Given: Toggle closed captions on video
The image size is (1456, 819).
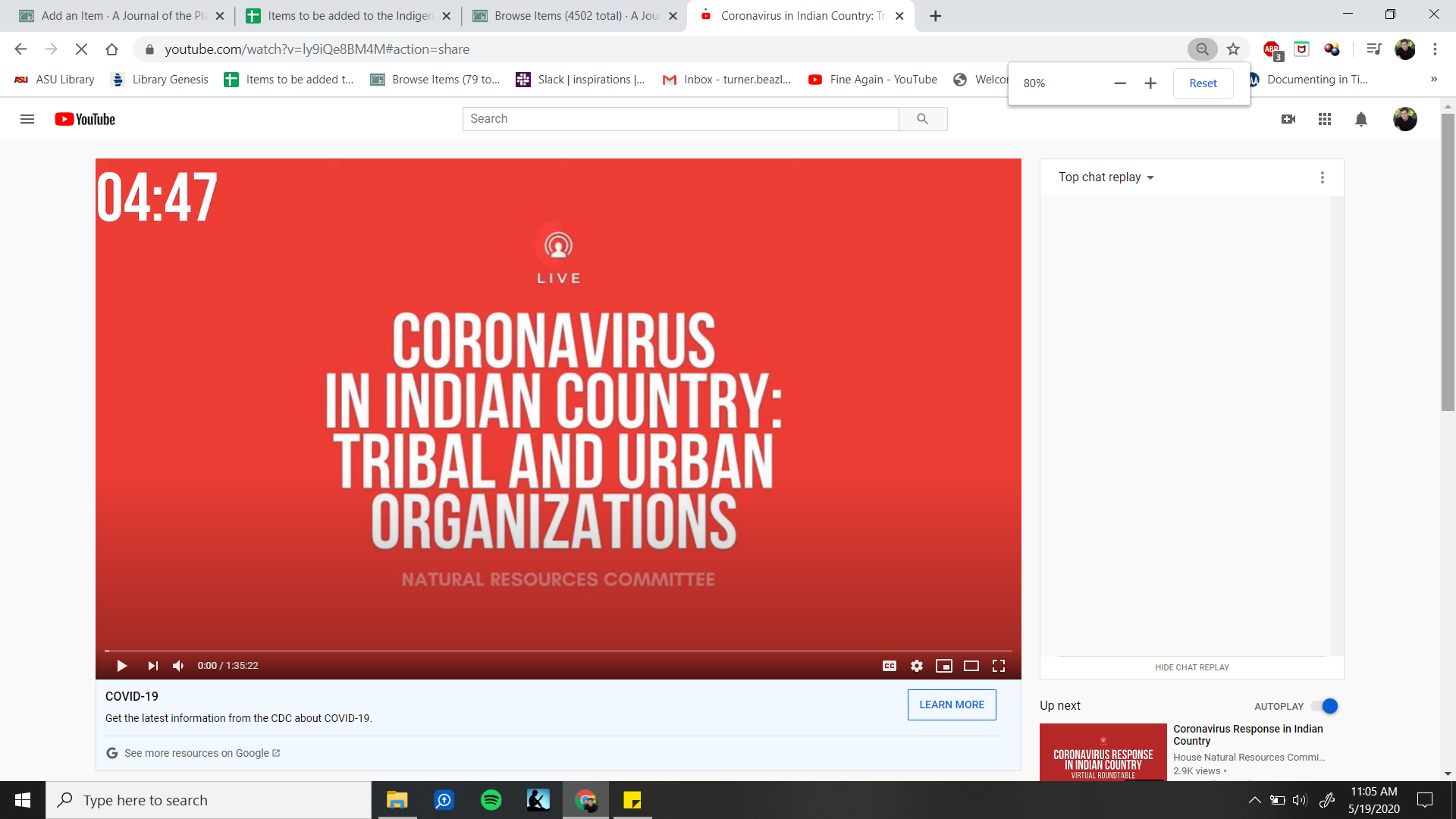Looking at the screenshot, I should (x=890, y=666).
